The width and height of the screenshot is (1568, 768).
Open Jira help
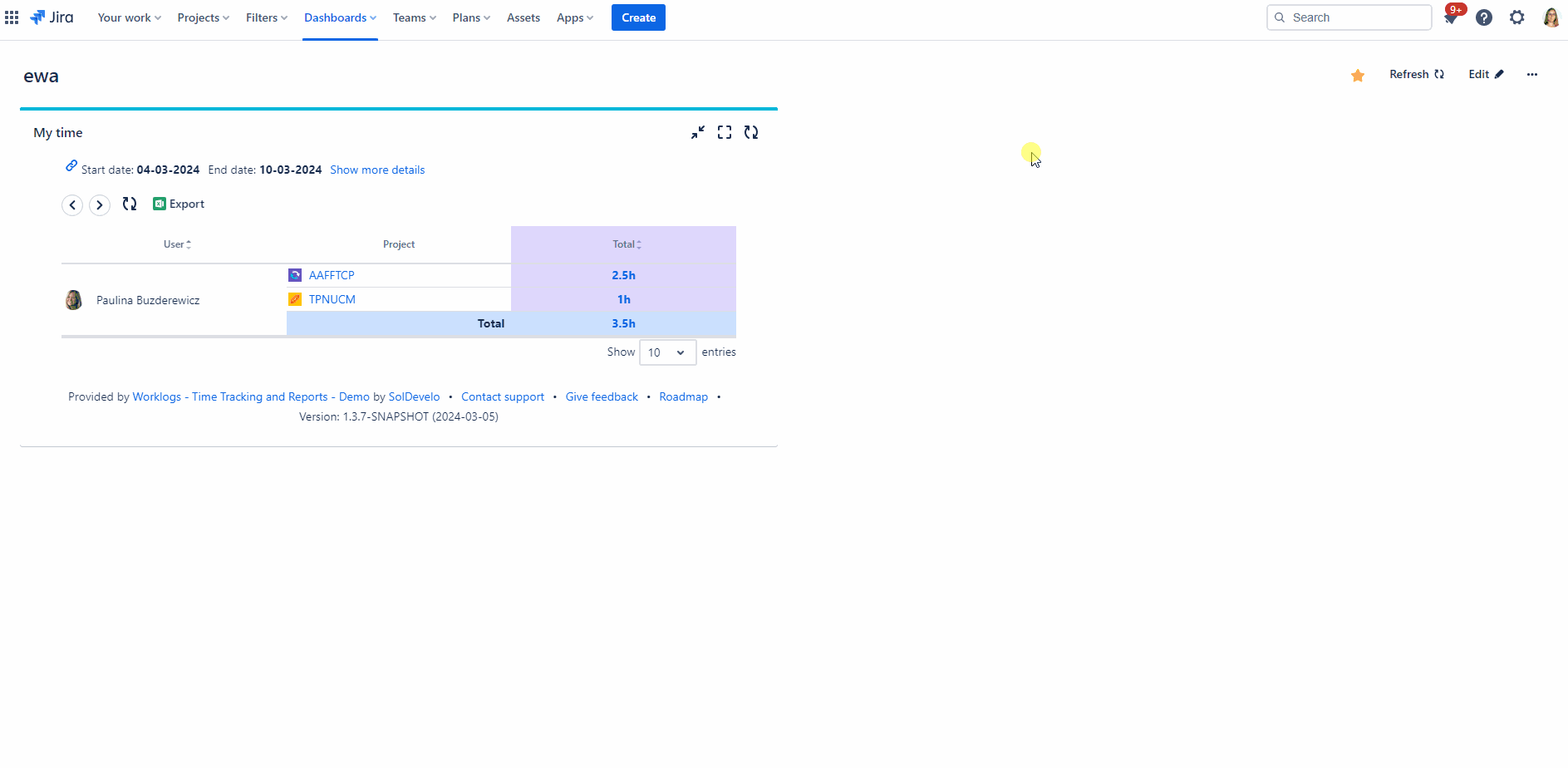(1484, 17)
